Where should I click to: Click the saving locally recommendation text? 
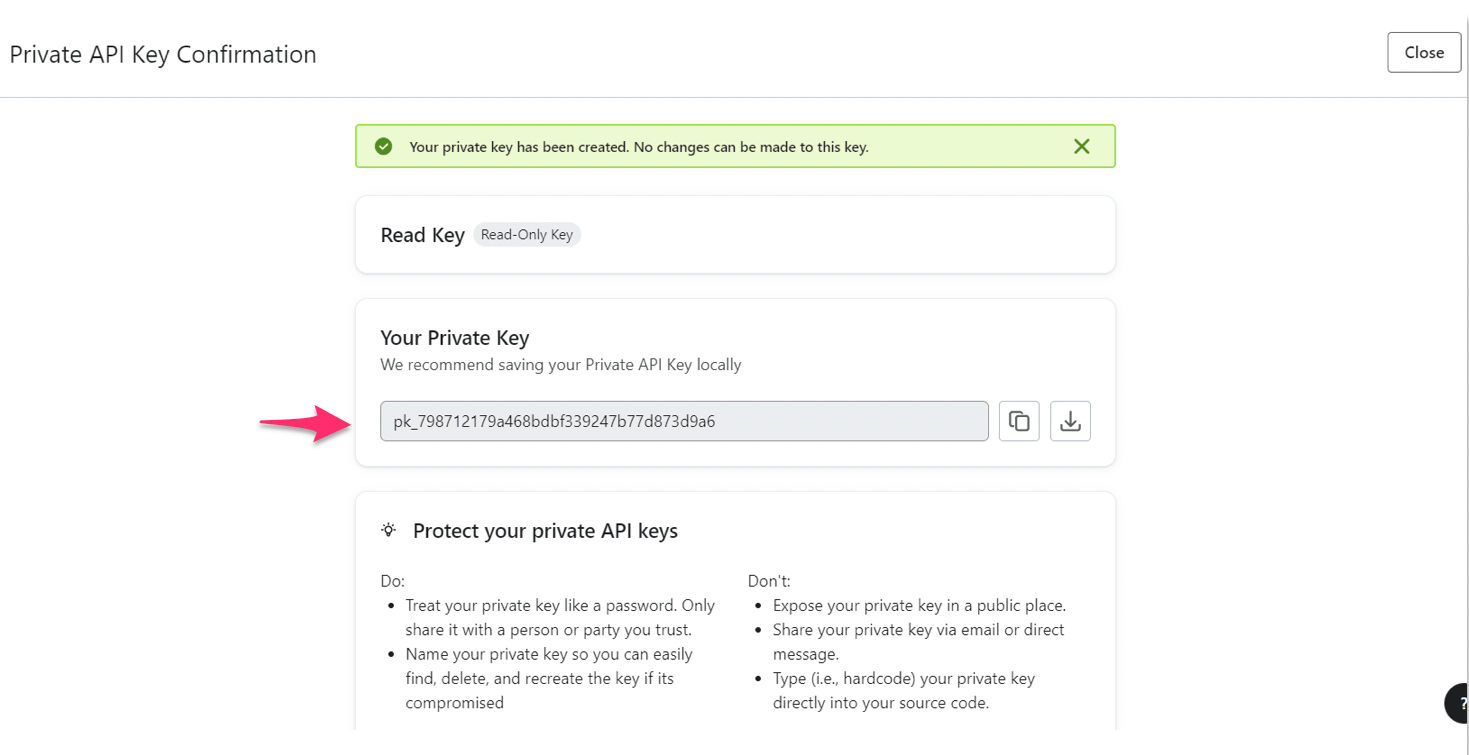pyautogui.click(x=561, y=365)
